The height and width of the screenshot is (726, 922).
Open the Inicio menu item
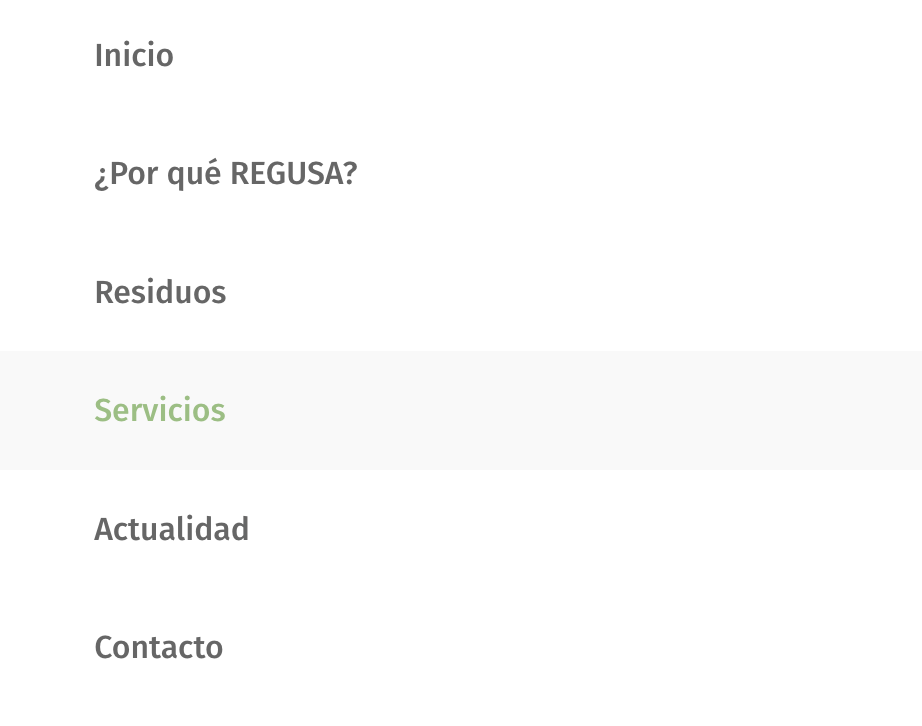click(x=134, y=56)
